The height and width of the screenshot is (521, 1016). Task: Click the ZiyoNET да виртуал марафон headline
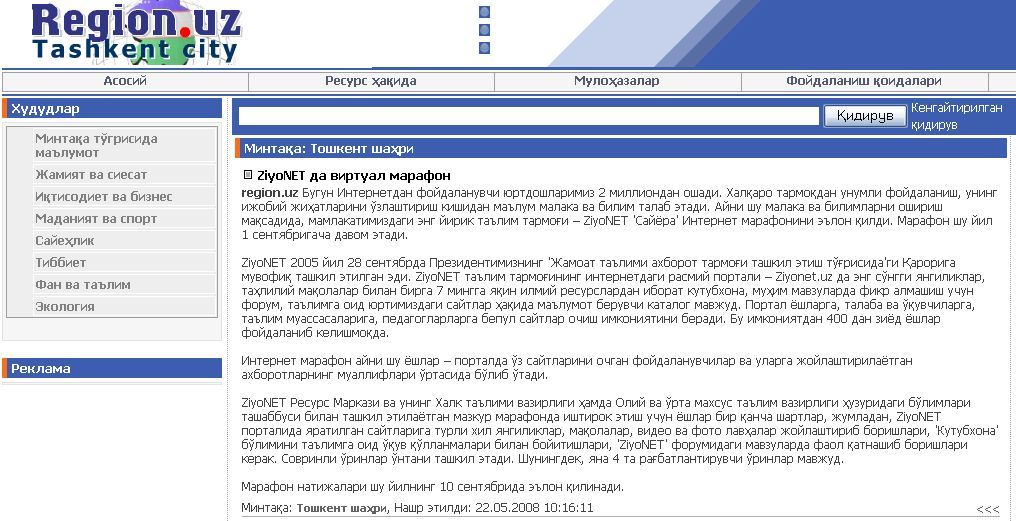[x=354, y=176]
